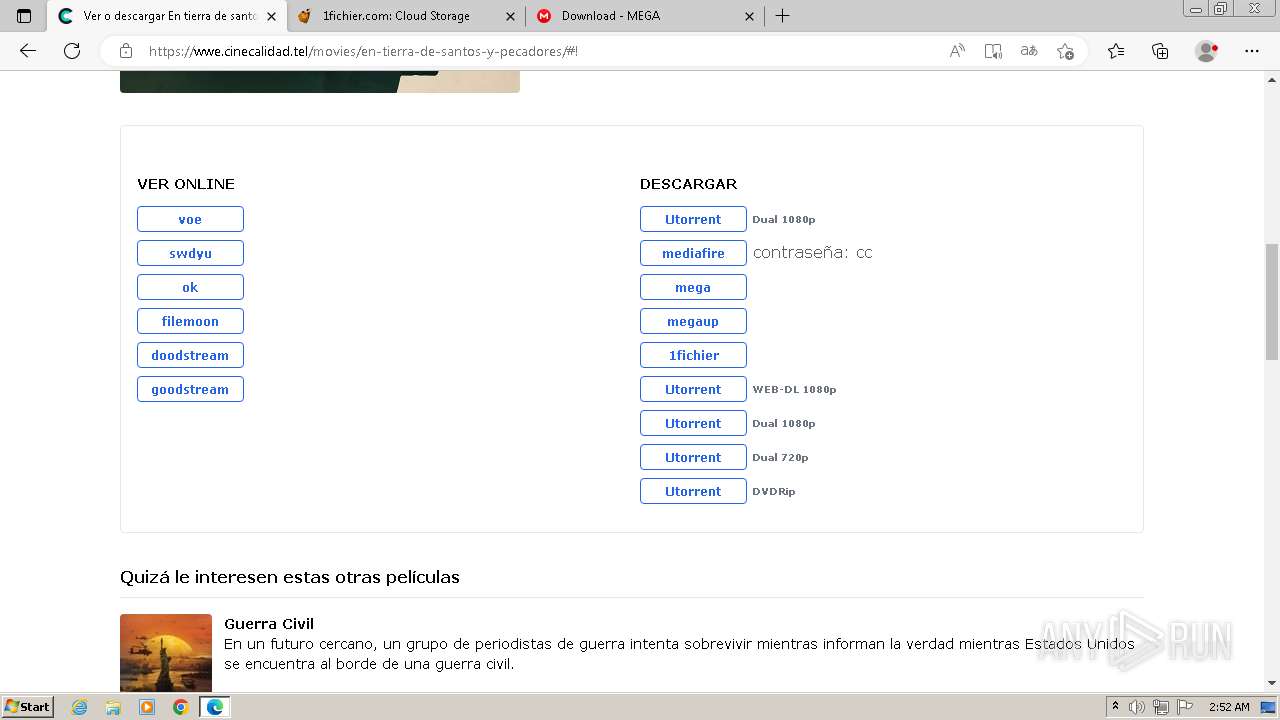
Task: Open the Guerra Civil movie title
Action: click(x=269, y=624)
